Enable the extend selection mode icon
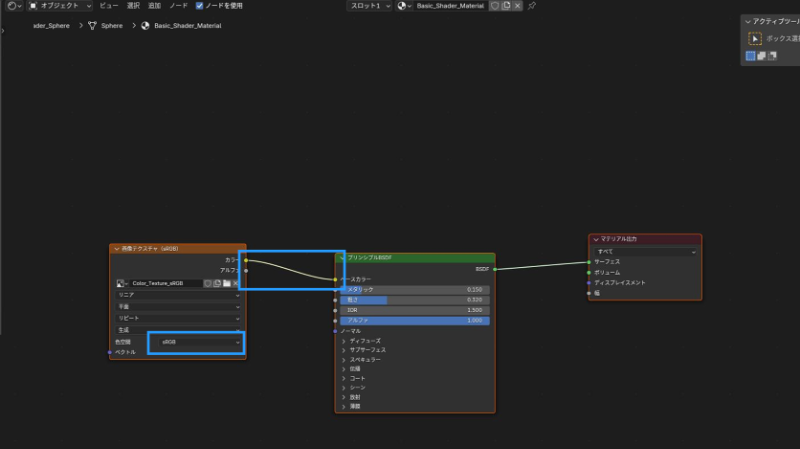The width and height of the screenshot is (800, 449). [x=761, y=56]
